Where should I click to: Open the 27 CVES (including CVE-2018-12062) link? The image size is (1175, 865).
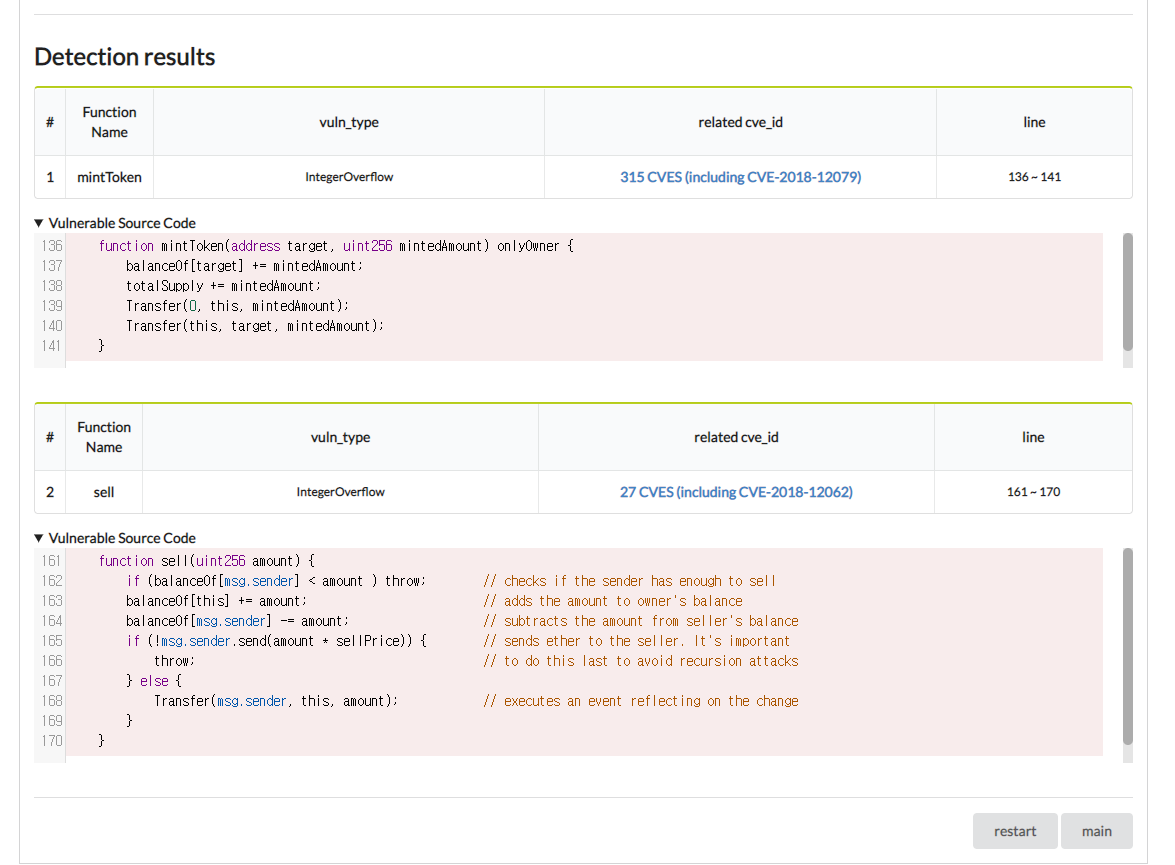(736, 492)
